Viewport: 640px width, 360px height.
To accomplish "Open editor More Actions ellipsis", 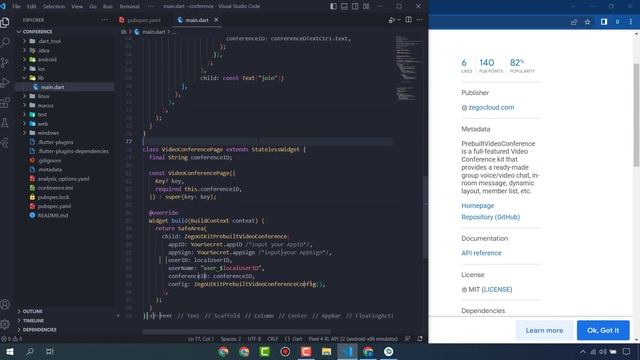I will 420,20.
